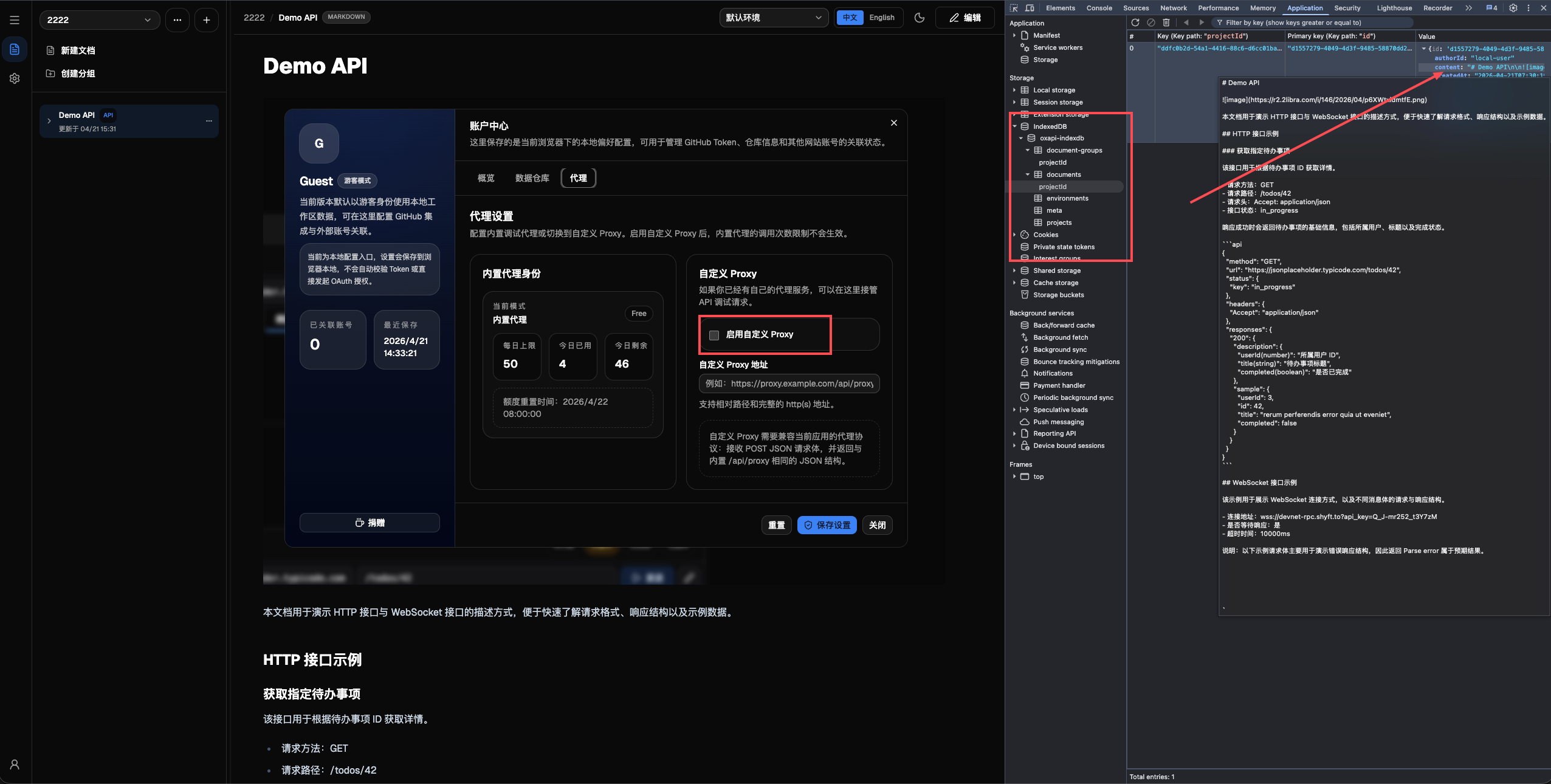Collapse the oxapi-indexdb database node

click(x=1021, y=138)
